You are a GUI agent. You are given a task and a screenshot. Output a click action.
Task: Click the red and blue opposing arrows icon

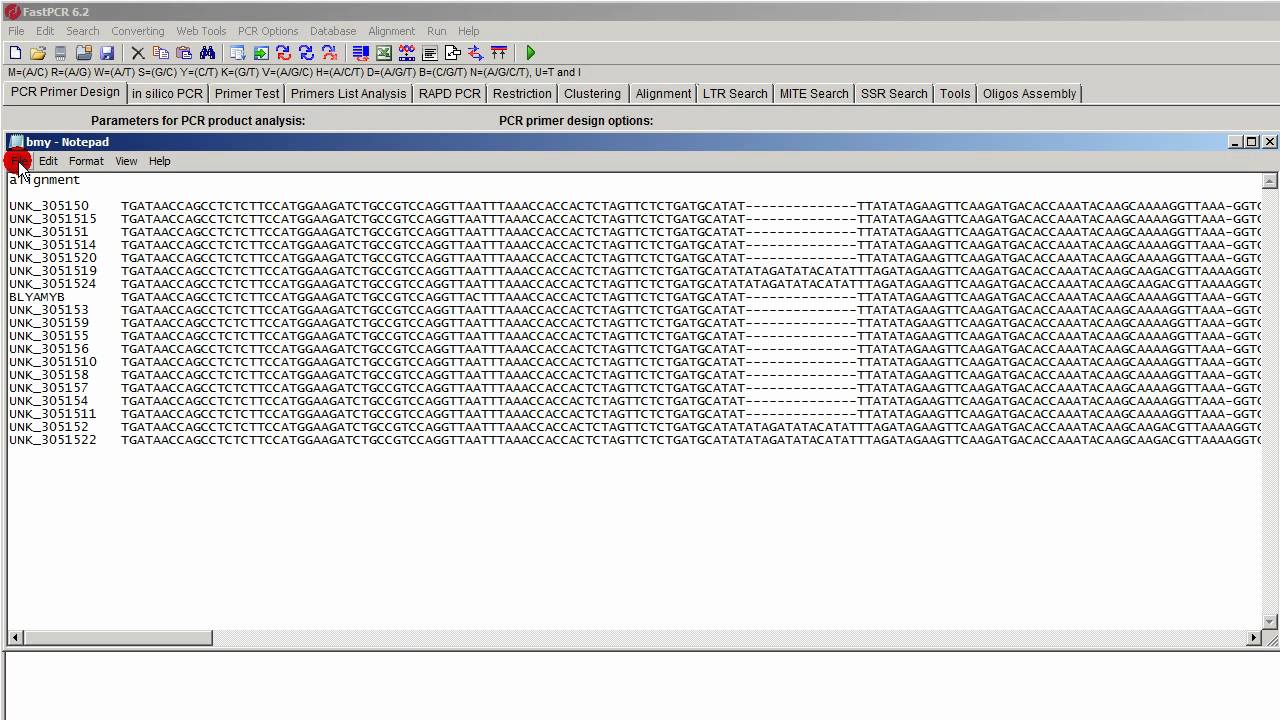[x=476, y=53]
